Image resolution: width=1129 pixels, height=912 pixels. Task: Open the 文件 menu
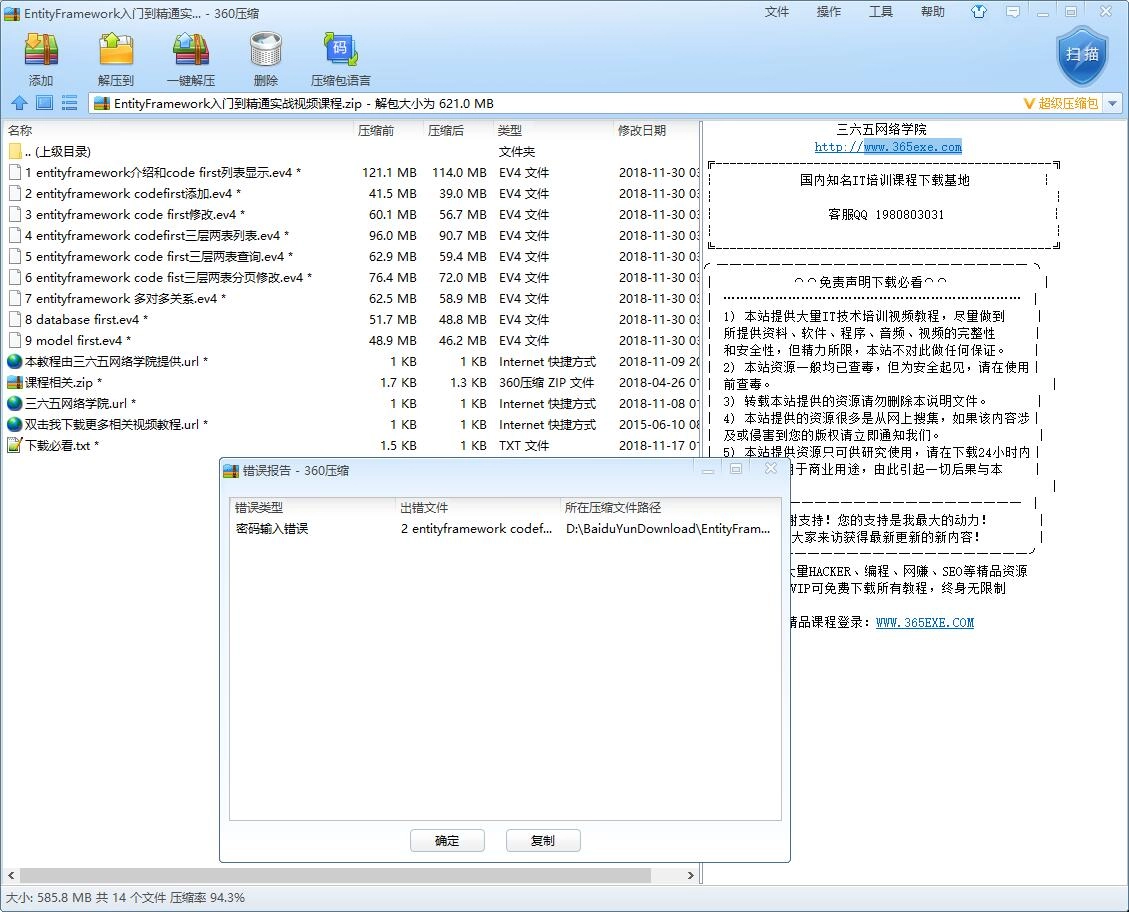pos(777,12)
